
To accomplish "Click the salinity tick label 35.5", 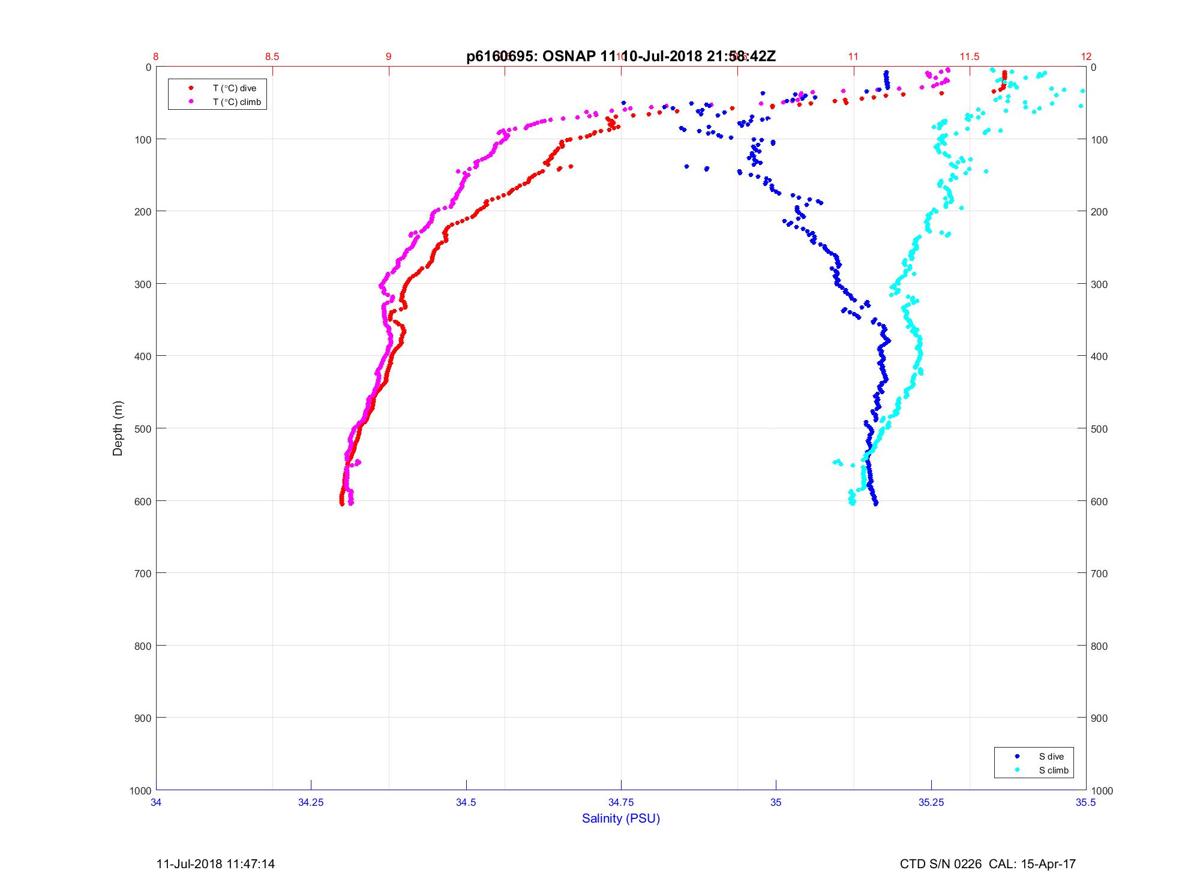I will click(1085, 802).
